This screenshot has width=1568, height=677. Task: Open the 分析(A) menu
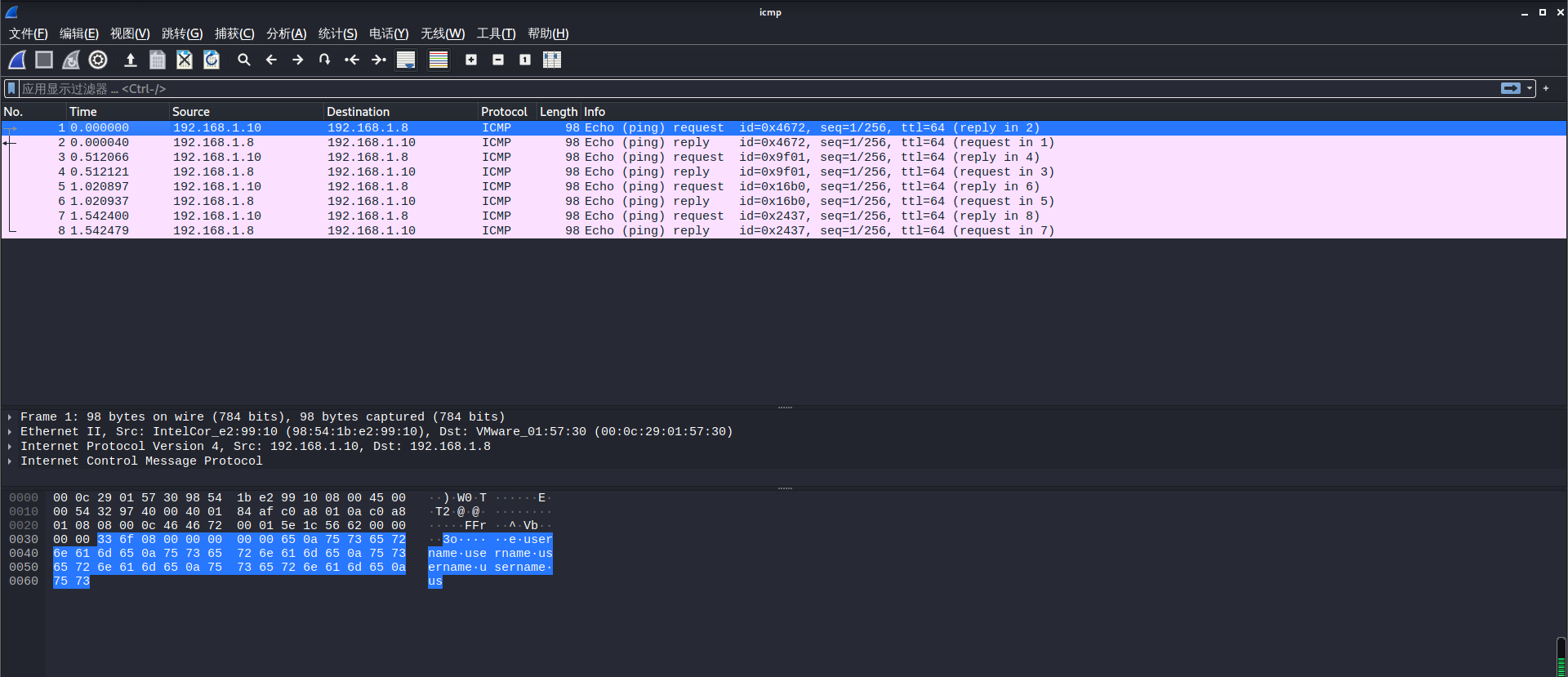287,33
